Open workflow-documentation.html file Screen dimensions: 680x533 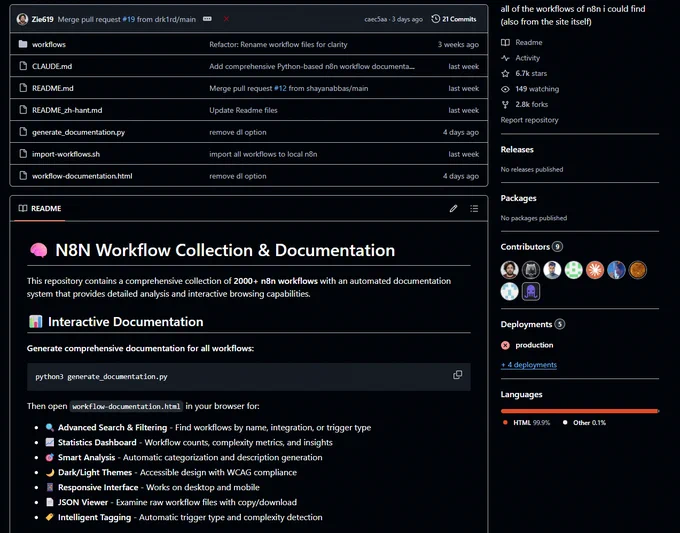[x=82, y=176]
